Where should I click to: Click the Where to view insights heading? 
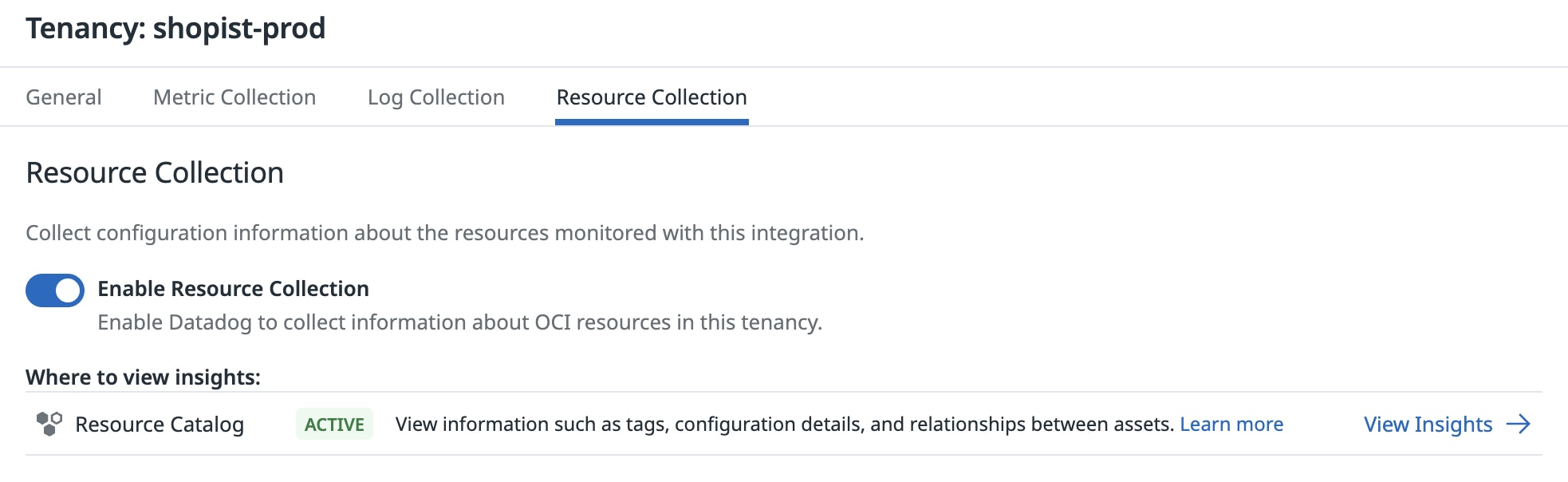click(143, 377)
